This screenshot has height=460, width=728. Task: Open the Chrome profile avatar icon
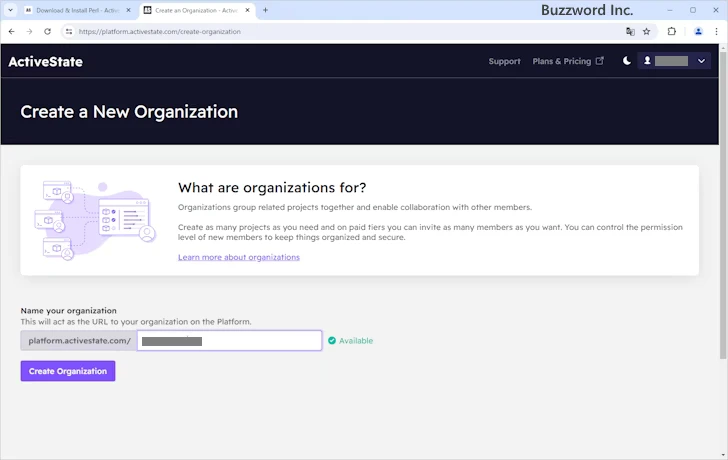tap(698, 32)
